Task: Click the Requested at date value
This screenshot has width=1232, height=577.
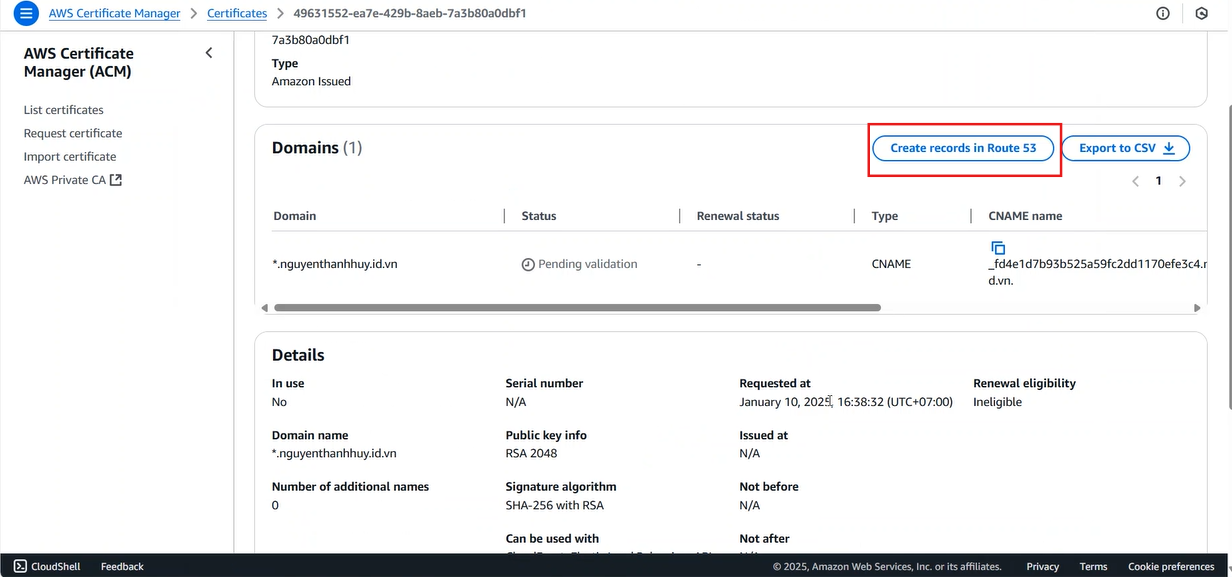Action: pyautogui.click(x=846, y=402)
